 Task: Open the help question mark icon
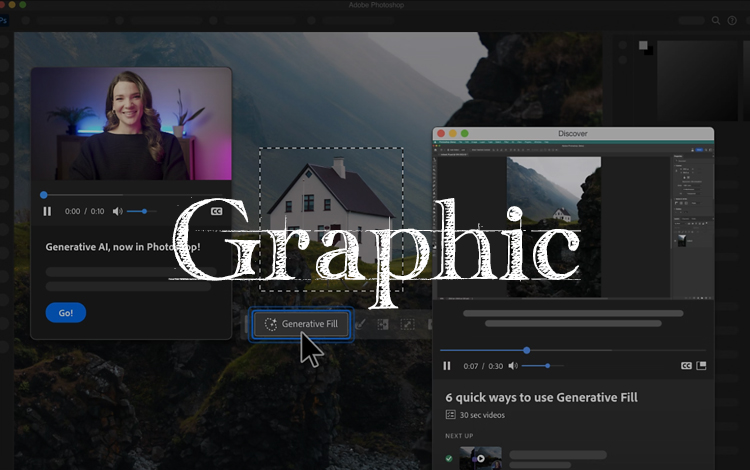coord(732,21)
